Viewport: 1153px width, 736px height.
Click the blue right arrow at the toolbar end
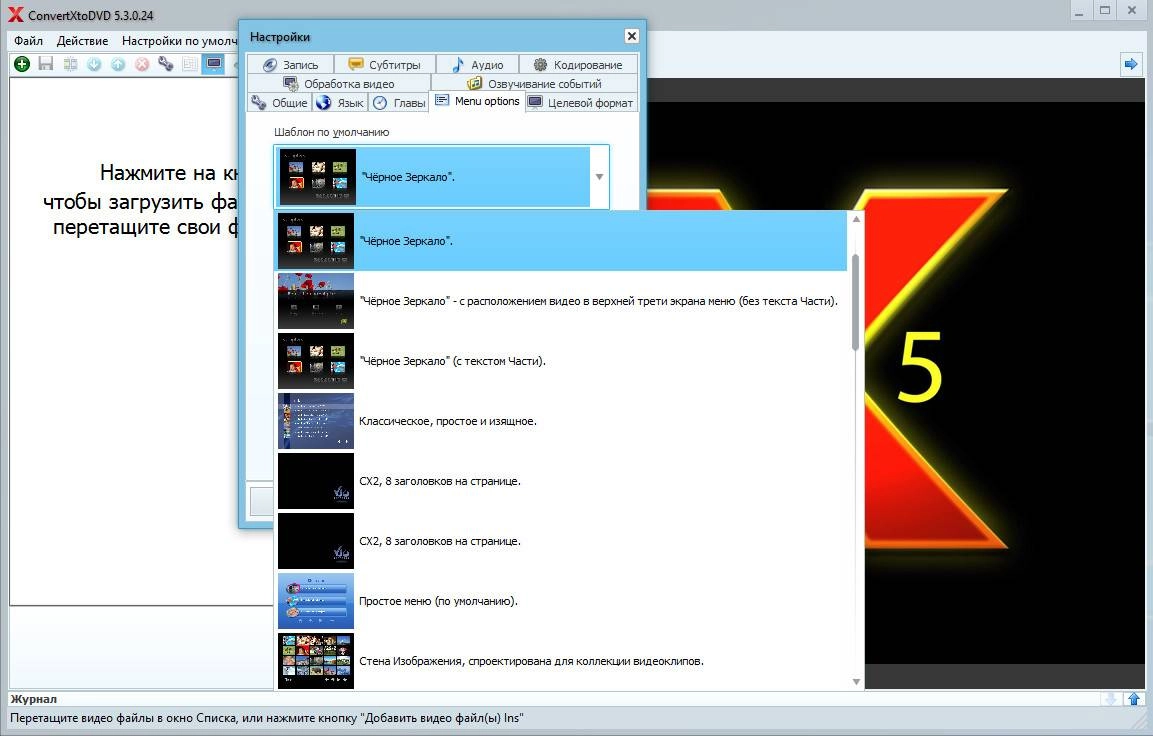(1130, 64)
